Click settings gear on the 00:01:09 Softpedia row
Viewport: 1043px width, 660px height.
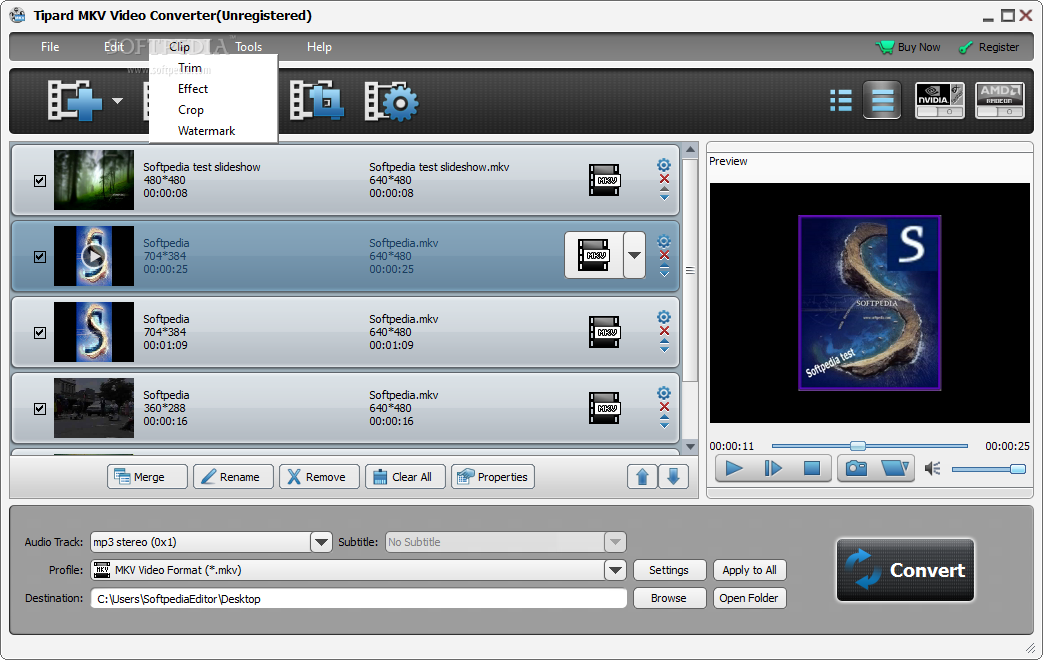pos(664,317)
